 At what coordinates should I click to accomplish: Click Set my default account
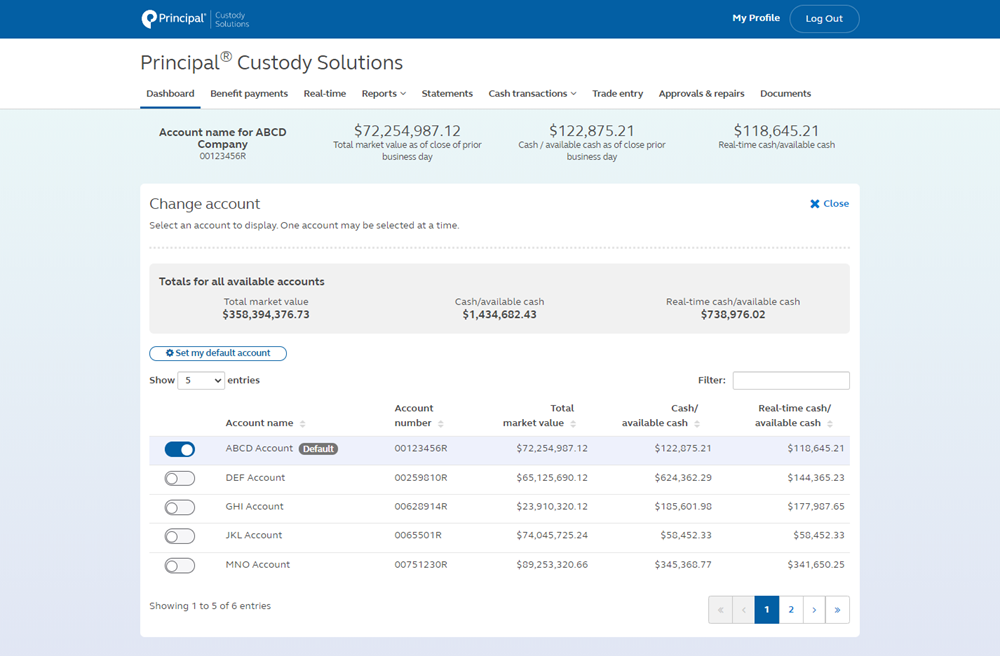pyautogui.click(x=218, y=353)
